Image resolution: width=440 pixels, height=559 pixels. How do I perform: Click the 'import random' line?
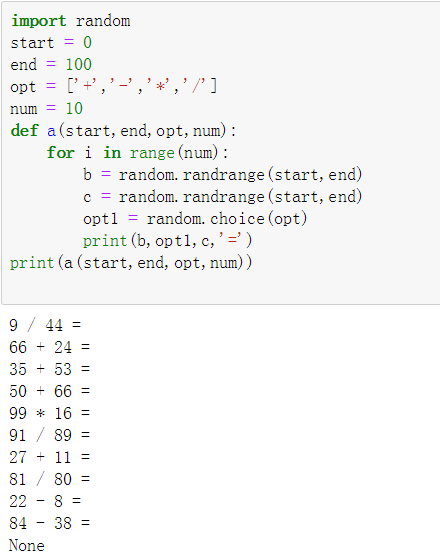(71, 21)
